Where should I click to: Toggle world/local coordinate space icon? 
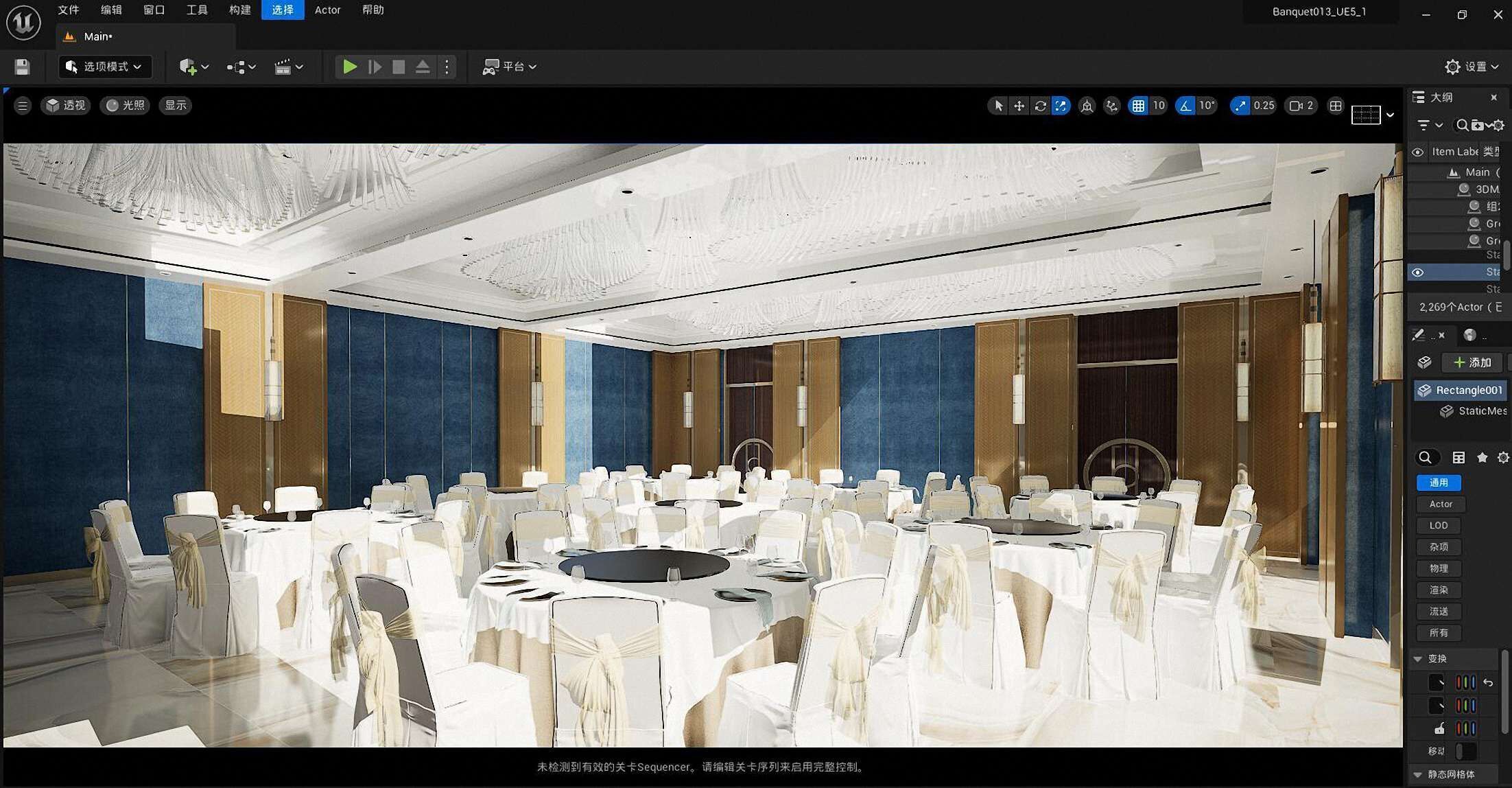coord(1087,106)
